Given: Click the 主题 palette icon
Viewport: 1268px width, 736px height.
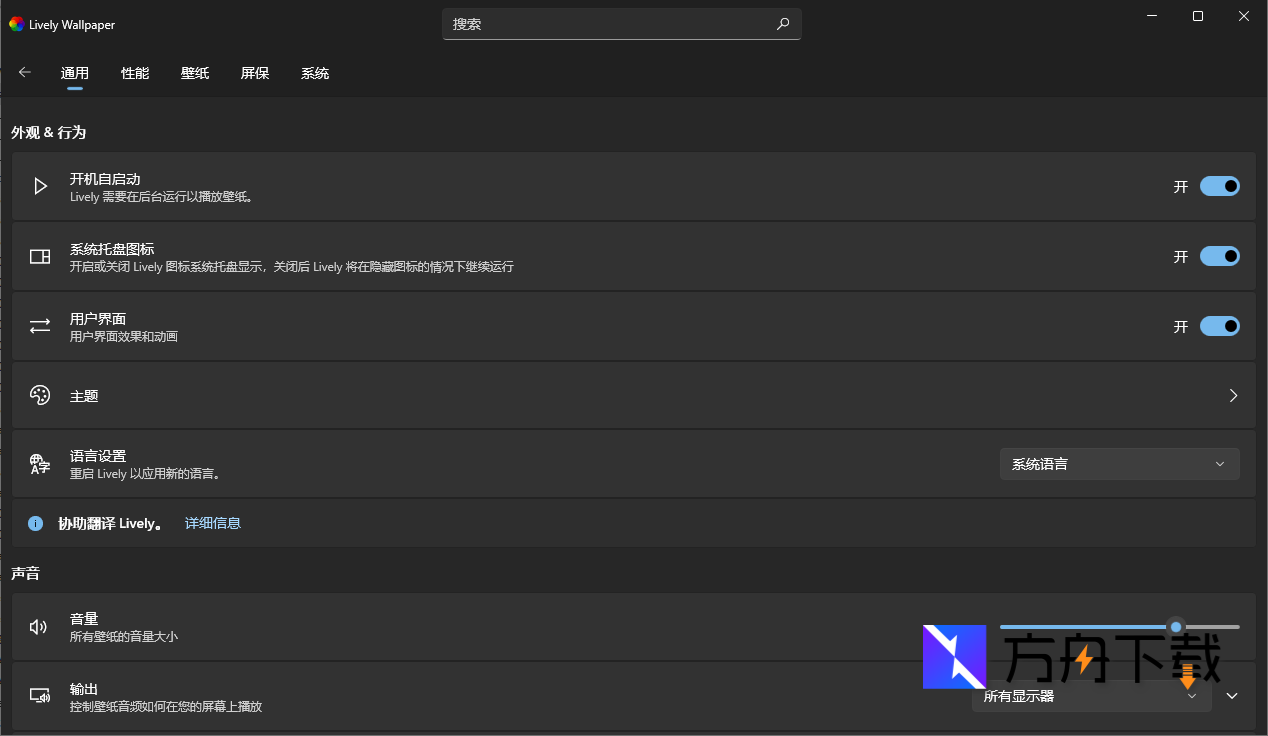Looking at the screenshot, I should [x=40, y=395].
